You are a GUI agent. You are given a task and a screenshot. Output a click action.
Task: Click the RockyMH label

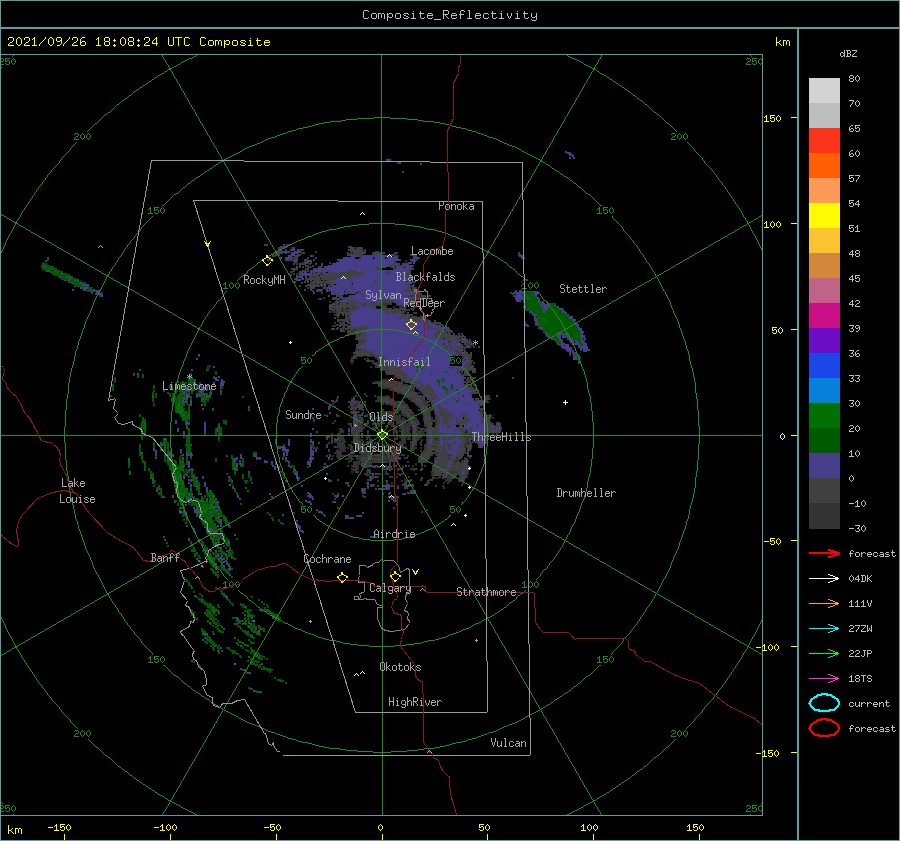coord(264,280)
